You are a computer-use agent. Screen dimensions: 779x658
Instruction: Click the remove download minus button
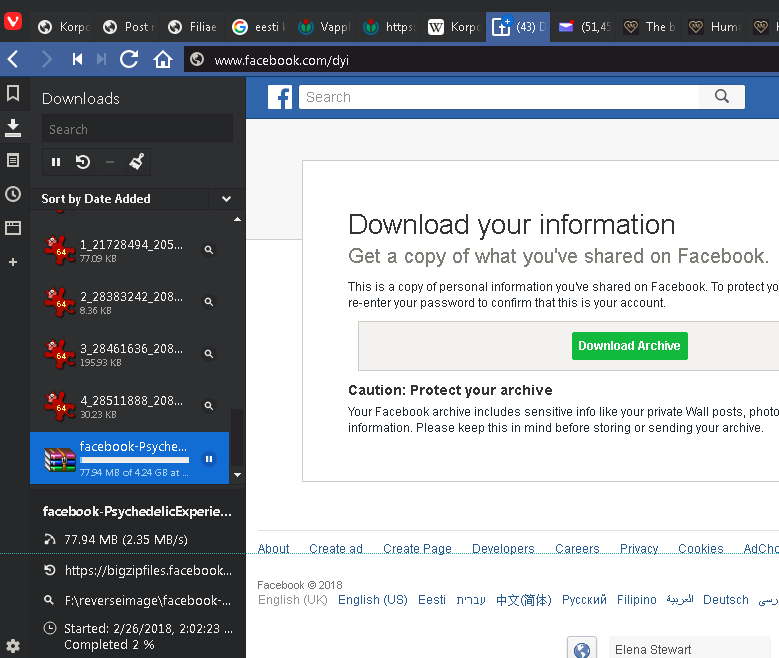click(110, 162)
